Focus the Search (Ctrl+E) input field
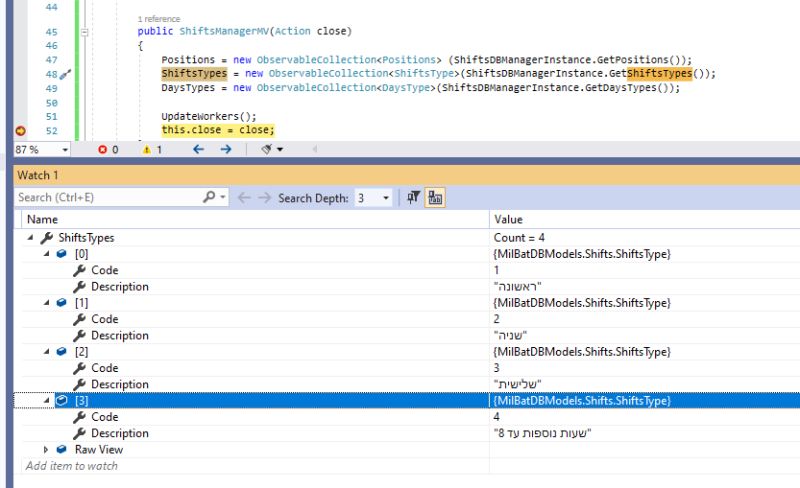The image size is (800, 488). point(107,198)
